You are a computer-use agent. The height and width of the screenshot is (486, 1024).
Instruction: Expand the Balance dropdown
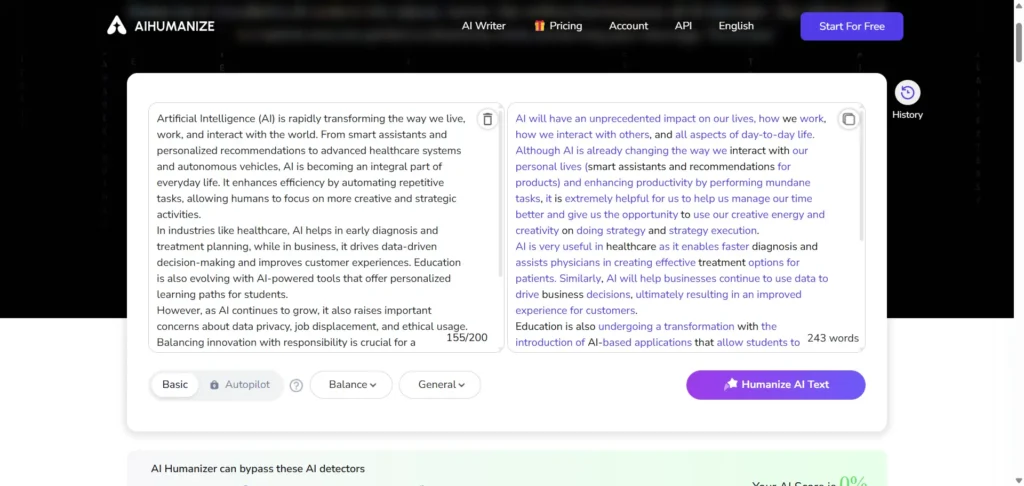pyautogui.click(x=351, y=385)
